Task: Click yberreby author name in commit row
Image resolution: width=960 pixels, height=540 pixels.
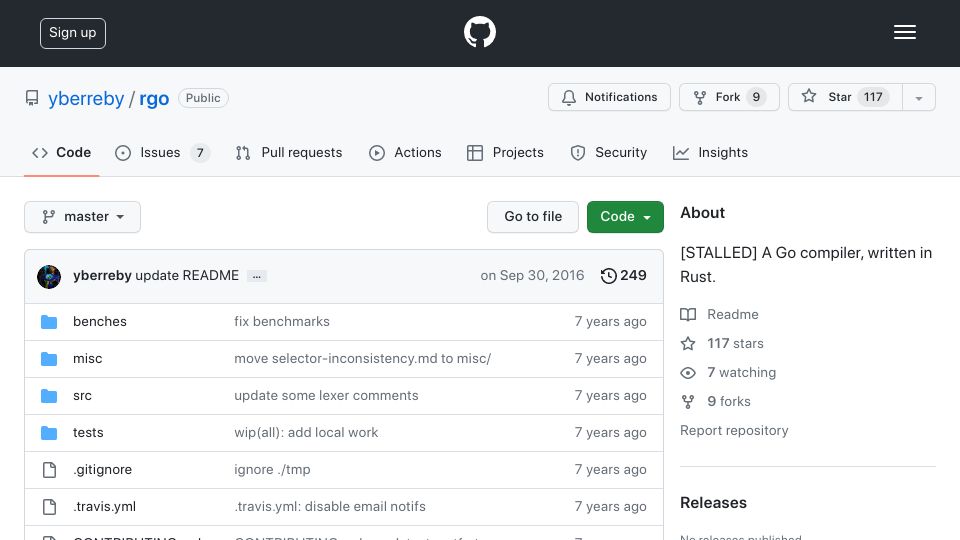Action: [x=102, y=276]
